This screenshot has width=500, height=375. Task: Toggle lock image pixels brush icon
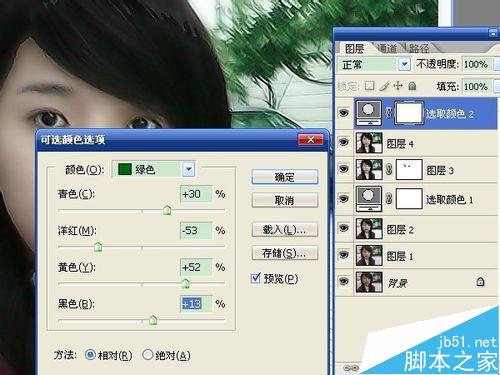(384, 86)
